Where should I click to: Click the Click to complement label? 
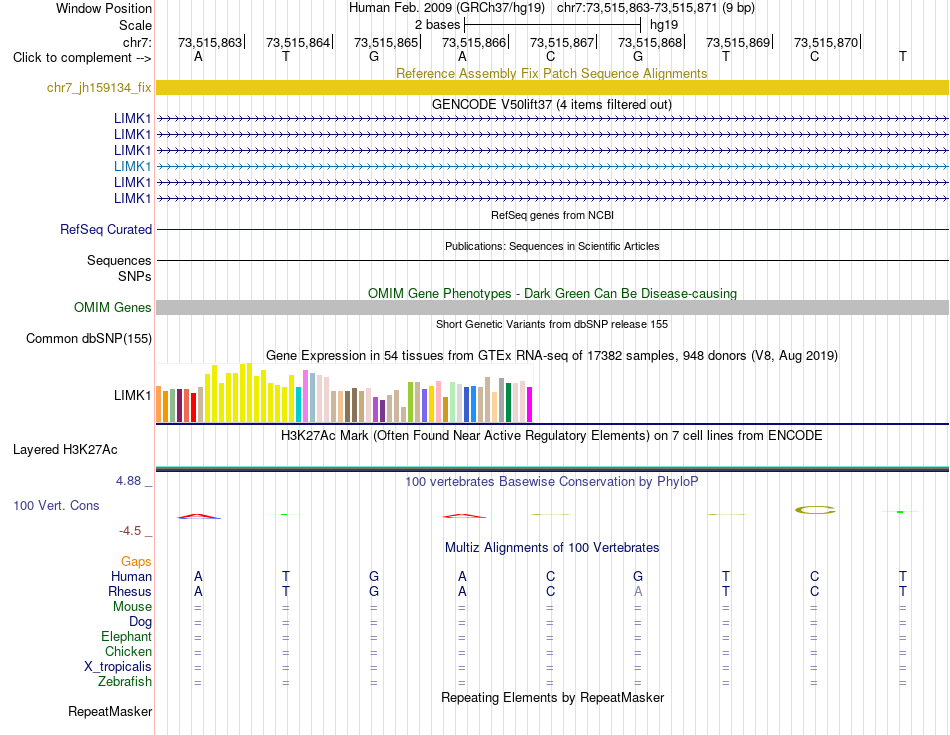pyautogui.click(x=82, y=58)
